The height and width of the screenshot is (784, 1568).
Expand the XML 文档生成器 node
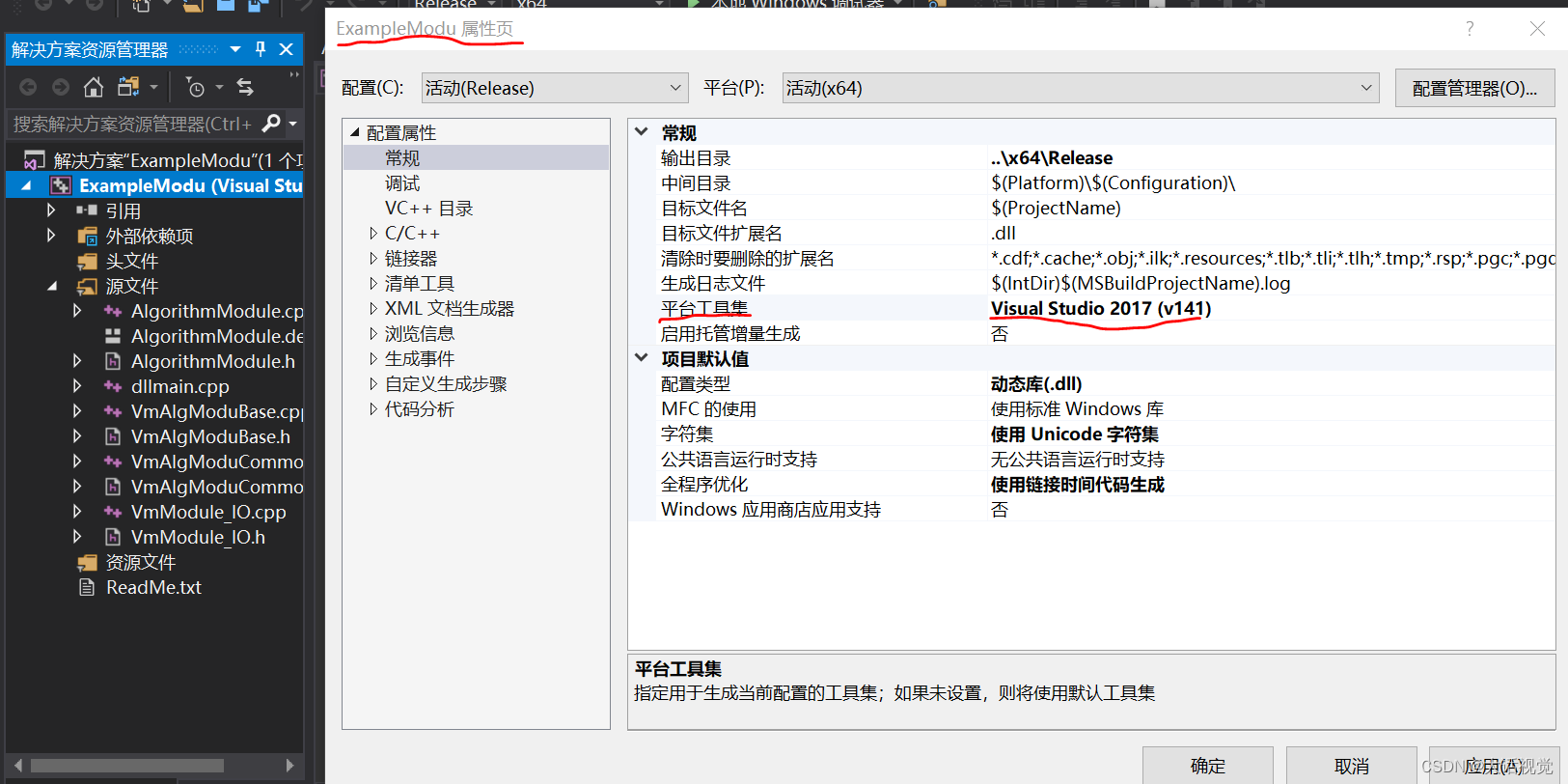click(x=373, y=308)
